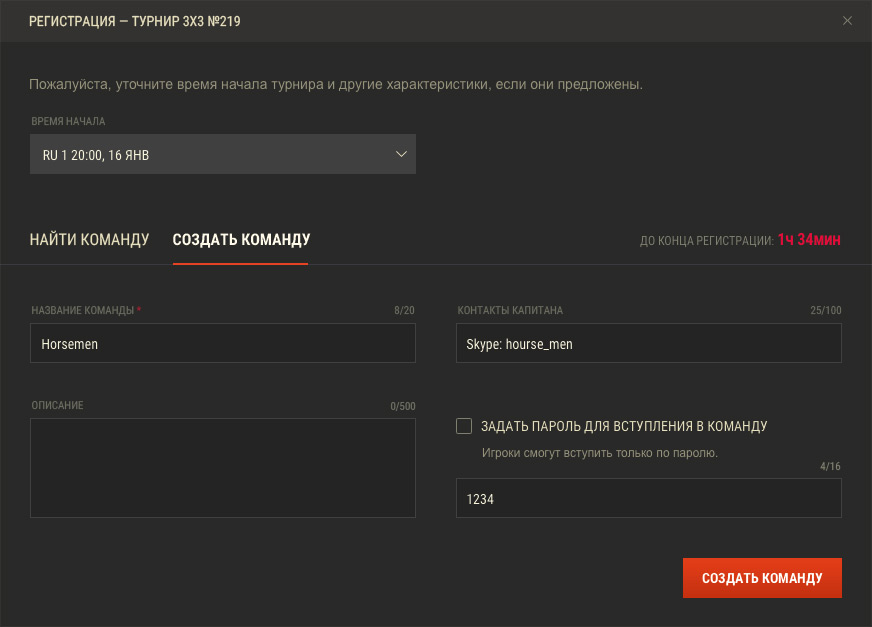The height and width of the screenshot is (627, 872).
Task: Click the empty Описание text area
Action: tap(222, 468)
